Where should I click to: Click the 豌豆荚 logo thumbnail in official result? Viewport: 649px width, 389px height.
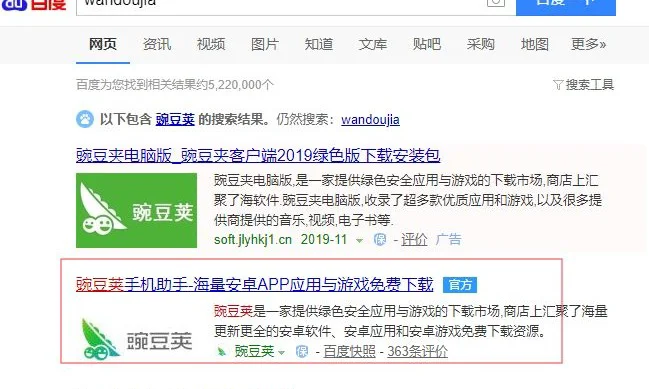(x=137, y=339)
